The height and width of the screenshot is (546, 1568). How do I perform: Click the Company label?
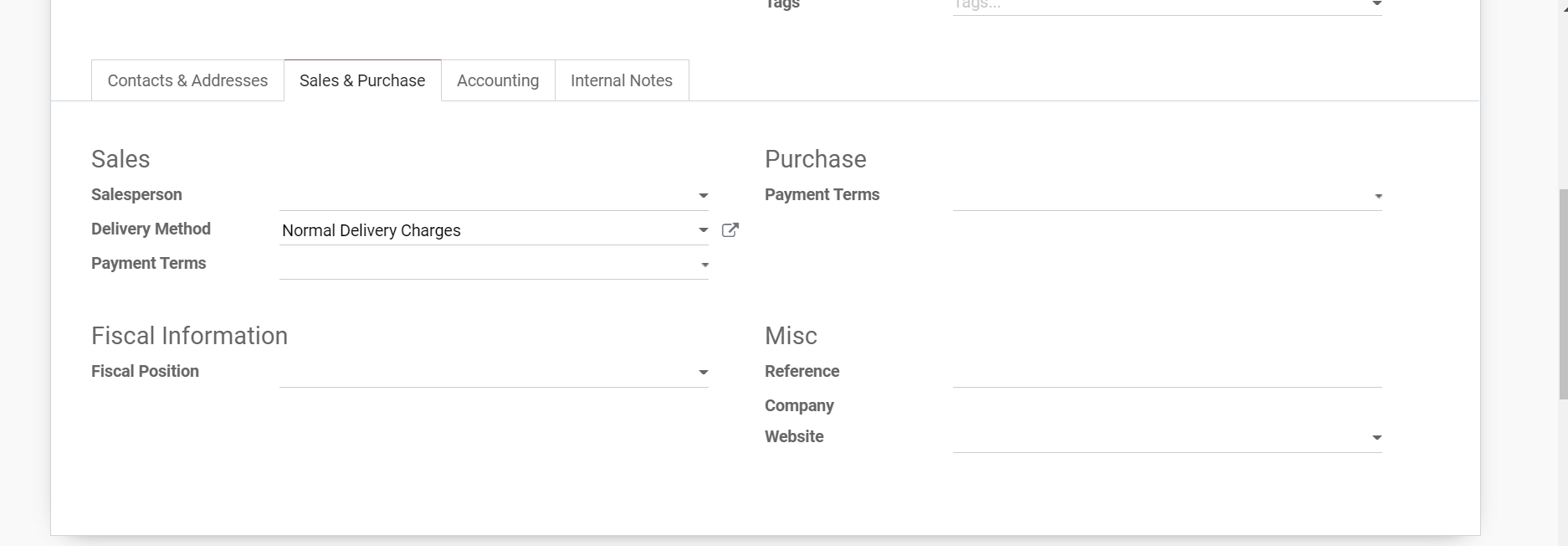coord(799,405)
